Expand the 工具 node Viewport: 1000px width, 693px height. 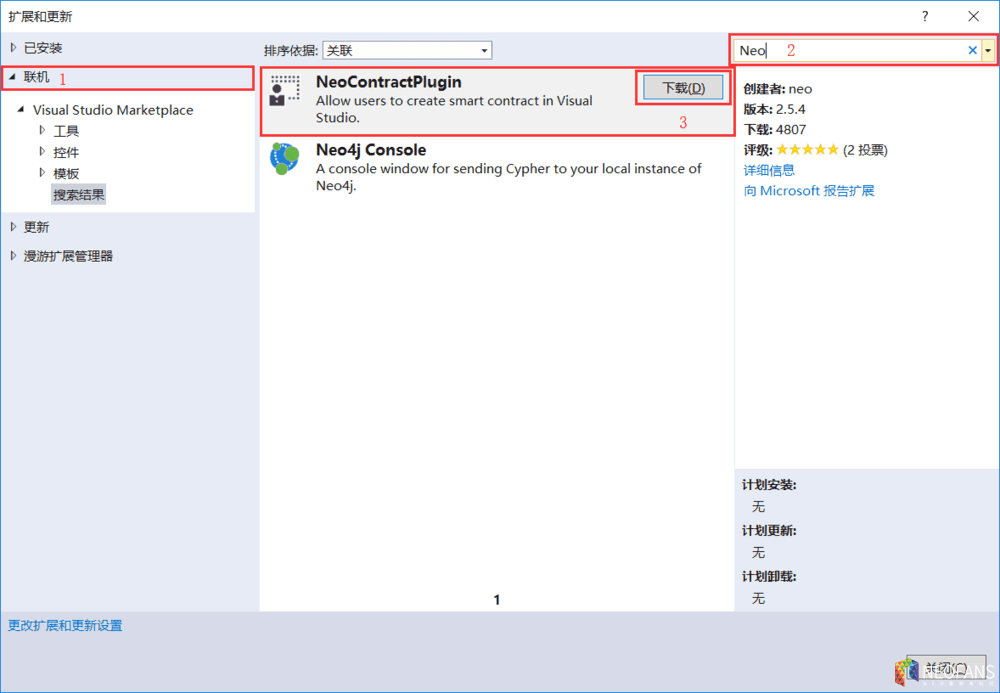[x=42, y=131]
